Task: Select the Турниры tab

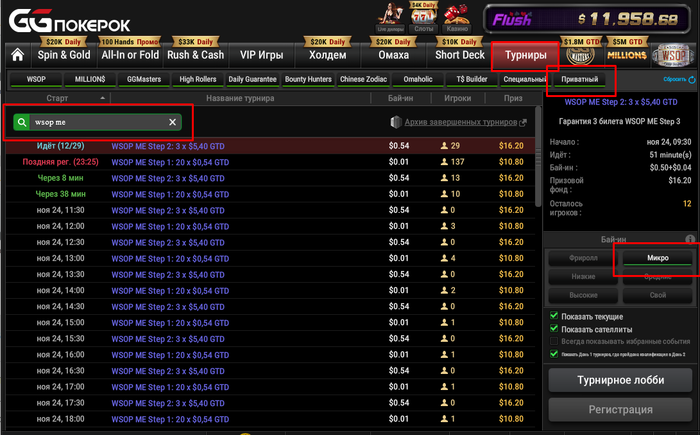Action: click(x=525, y=55)
